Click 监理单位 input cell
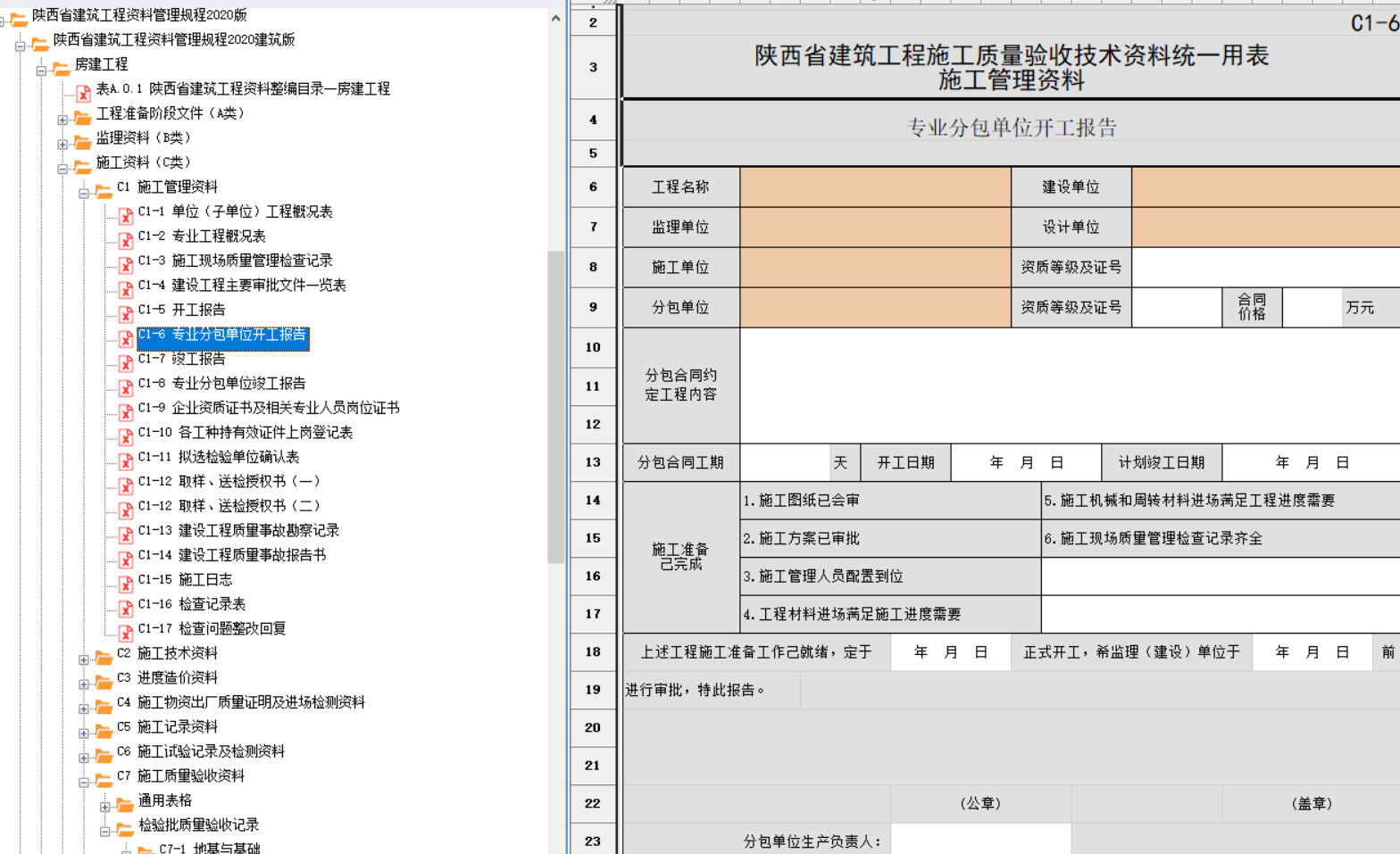This screenshot has height=854, width=1400. click(875, 228)
